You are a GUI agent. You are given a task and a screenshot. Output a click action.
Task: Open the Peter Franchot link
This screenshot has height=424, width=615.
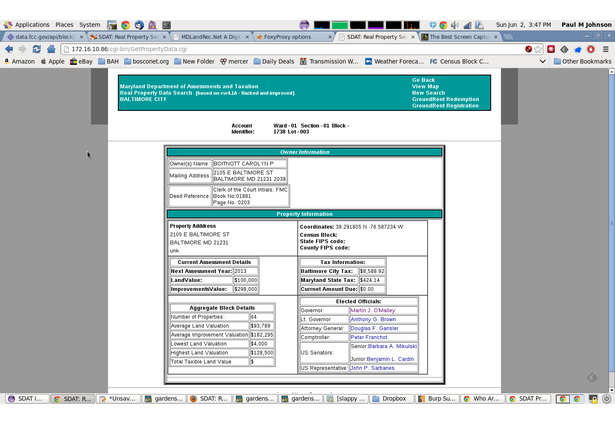click(x=369, y=337)
